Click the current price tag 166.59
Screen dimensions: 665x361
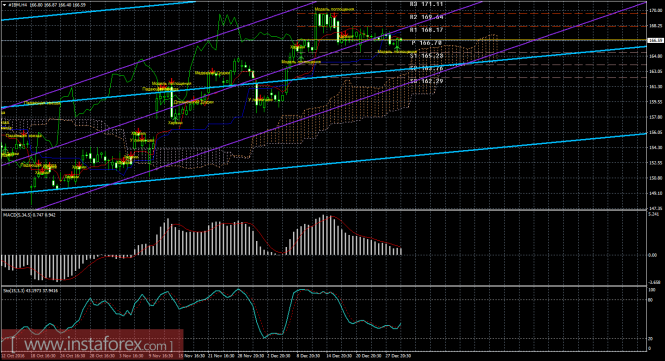(656, 40)
